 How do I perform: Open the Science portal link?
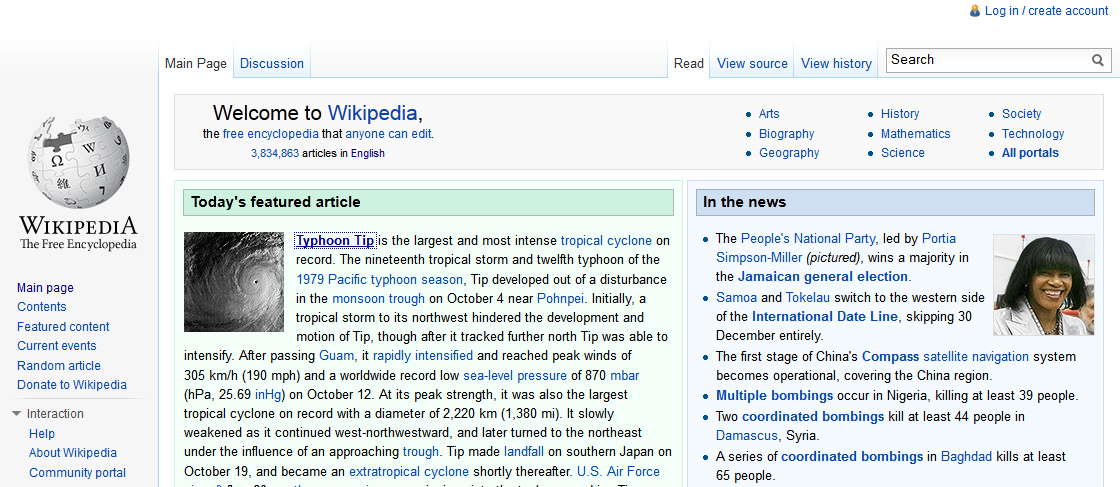tap(903, 153)
